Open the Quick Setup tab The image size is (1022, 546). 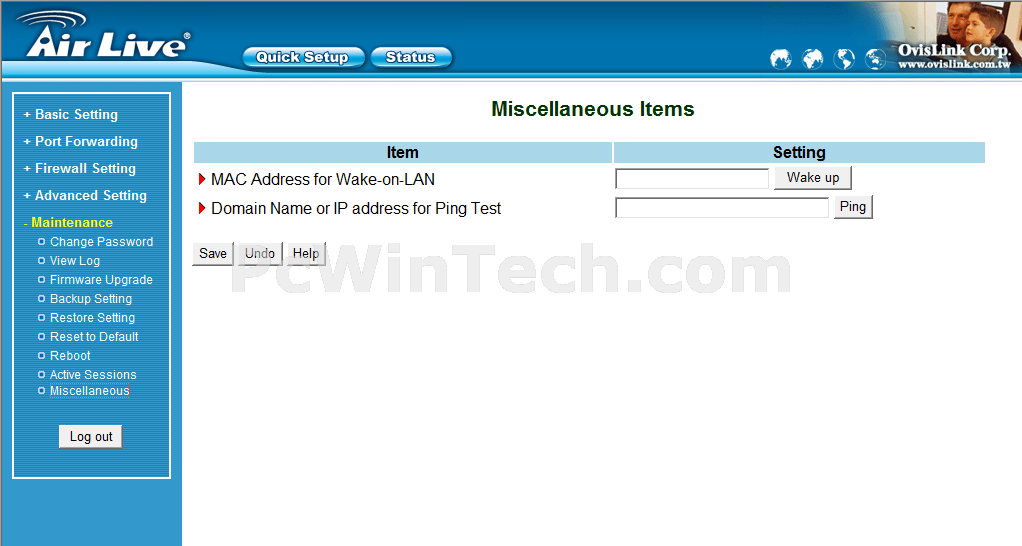pos(302,57)
